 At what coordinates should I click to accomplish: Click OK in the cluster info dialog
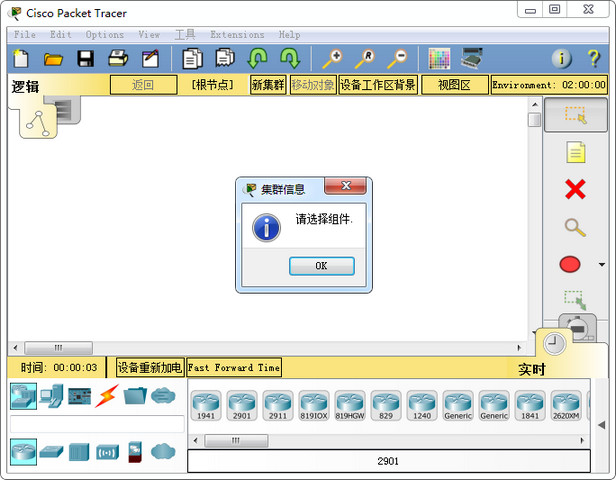[x=321, y=266]
